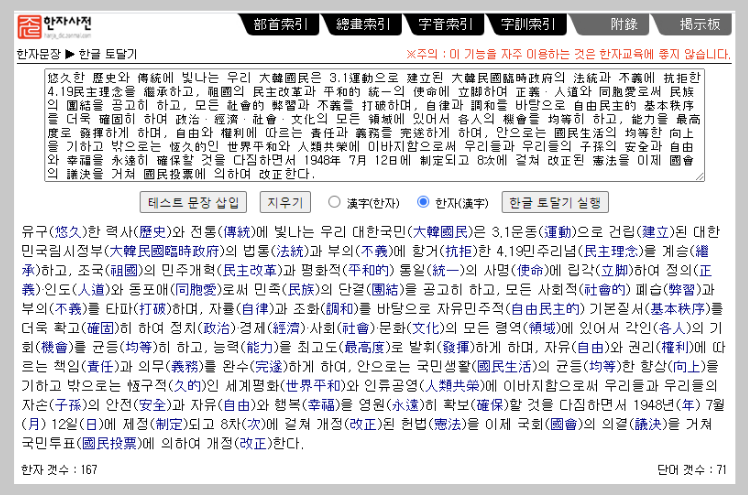Open the 總畫索引 tab
The width and height of the screenshot is (748, 495).
coord(363,24)
